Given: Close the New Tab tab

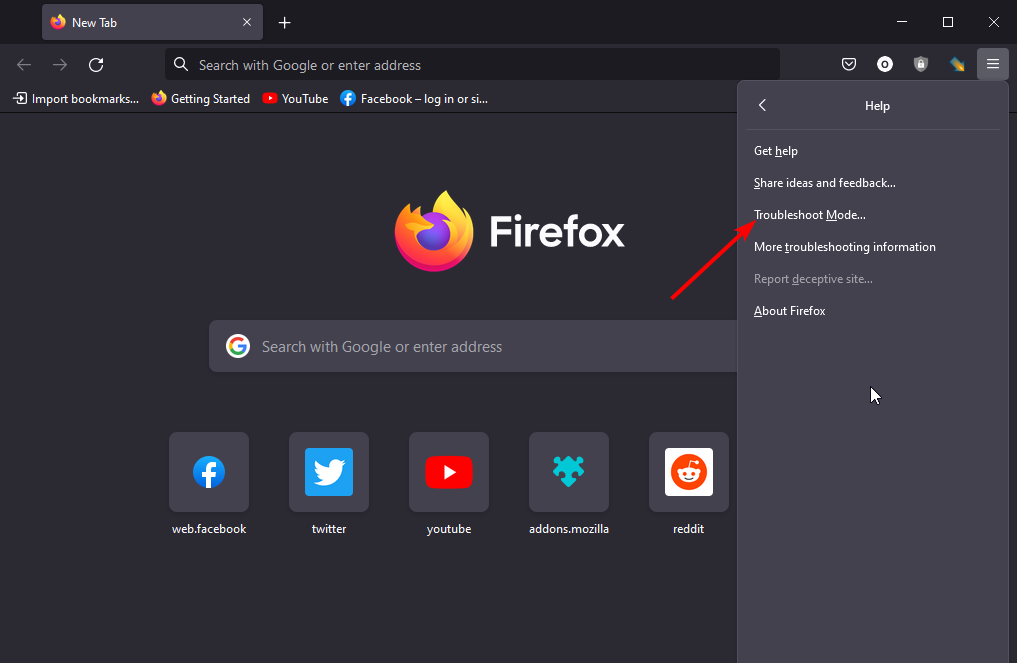Looking at the screenshot, I should 247,22.
